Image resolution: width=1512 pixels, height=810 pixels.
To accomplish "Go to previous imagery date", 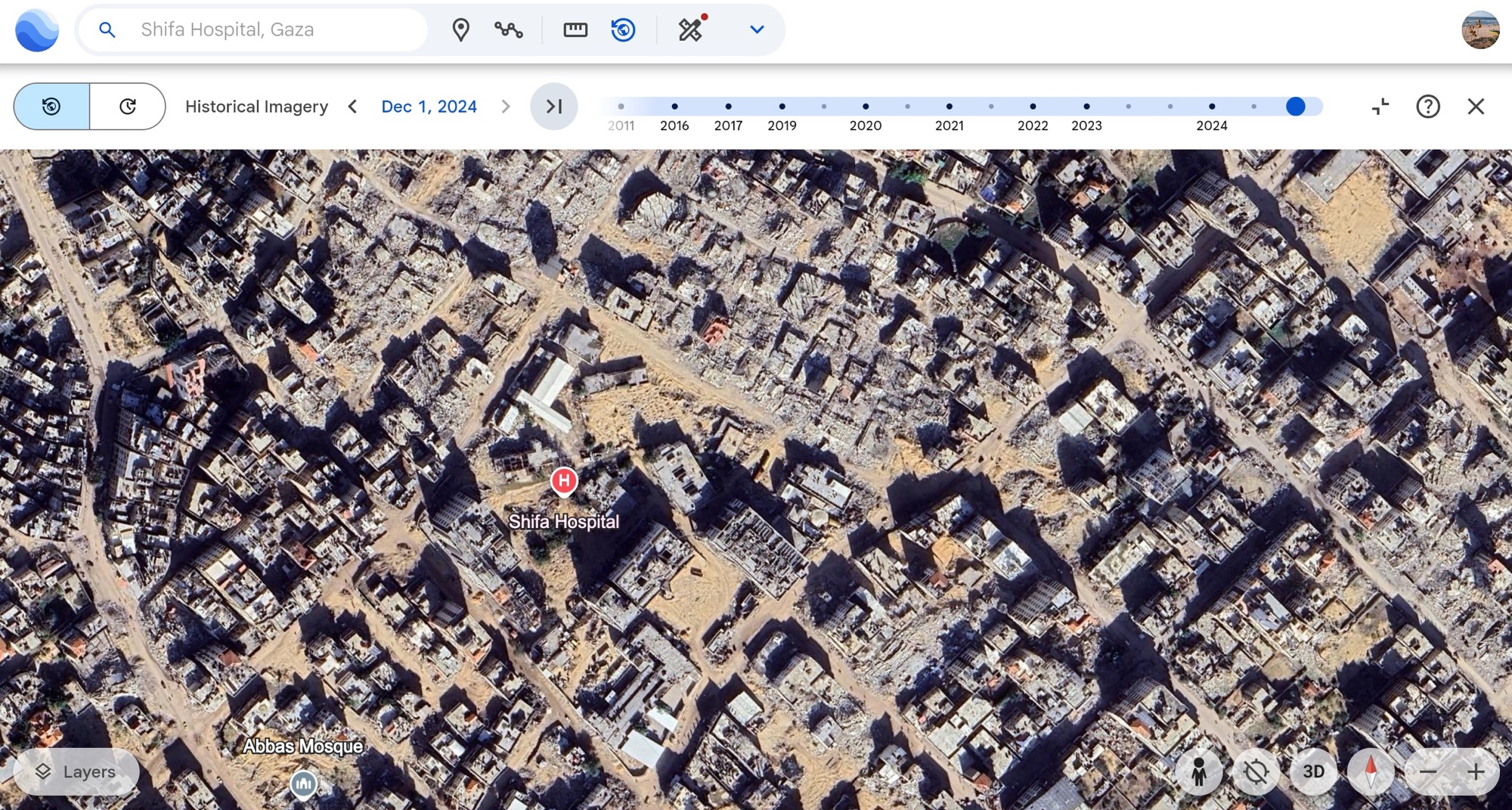I will click(x=352, y=107).
